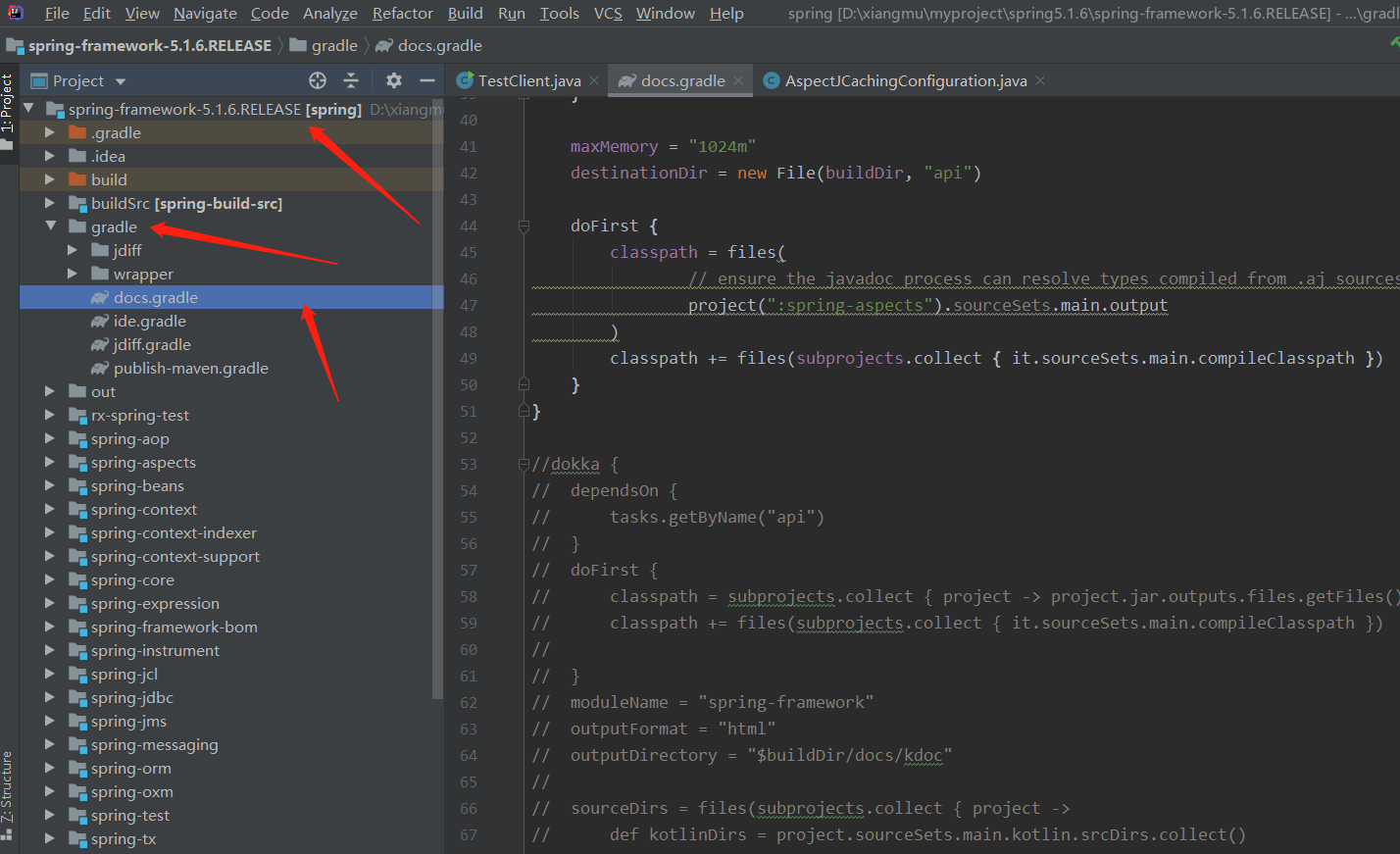
Task: Toggle fold marker on doFirst line 44
Action: coord(524,226)
